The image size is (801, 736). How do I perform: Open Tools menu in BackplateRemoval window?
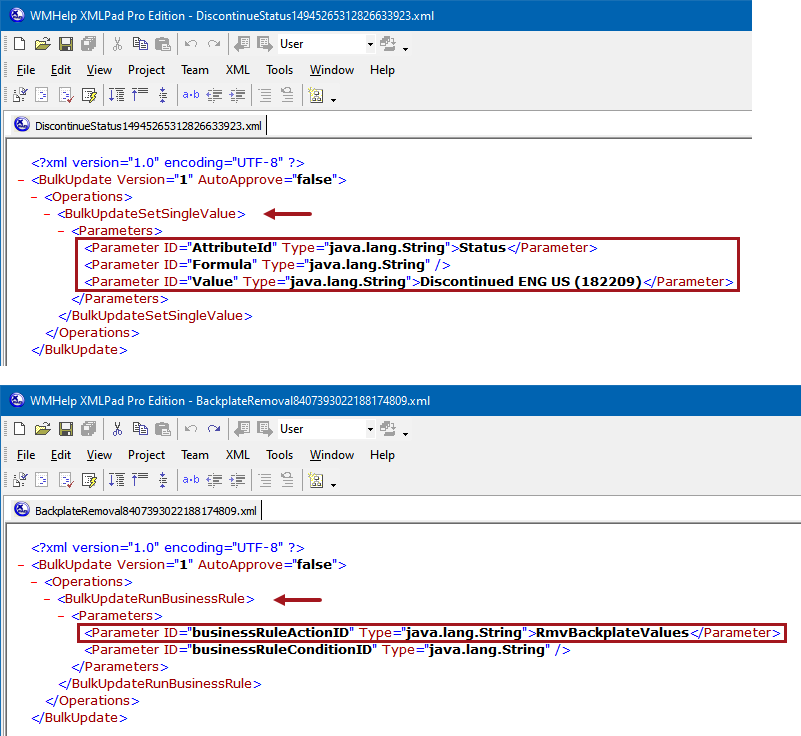(x=279, y=455)
